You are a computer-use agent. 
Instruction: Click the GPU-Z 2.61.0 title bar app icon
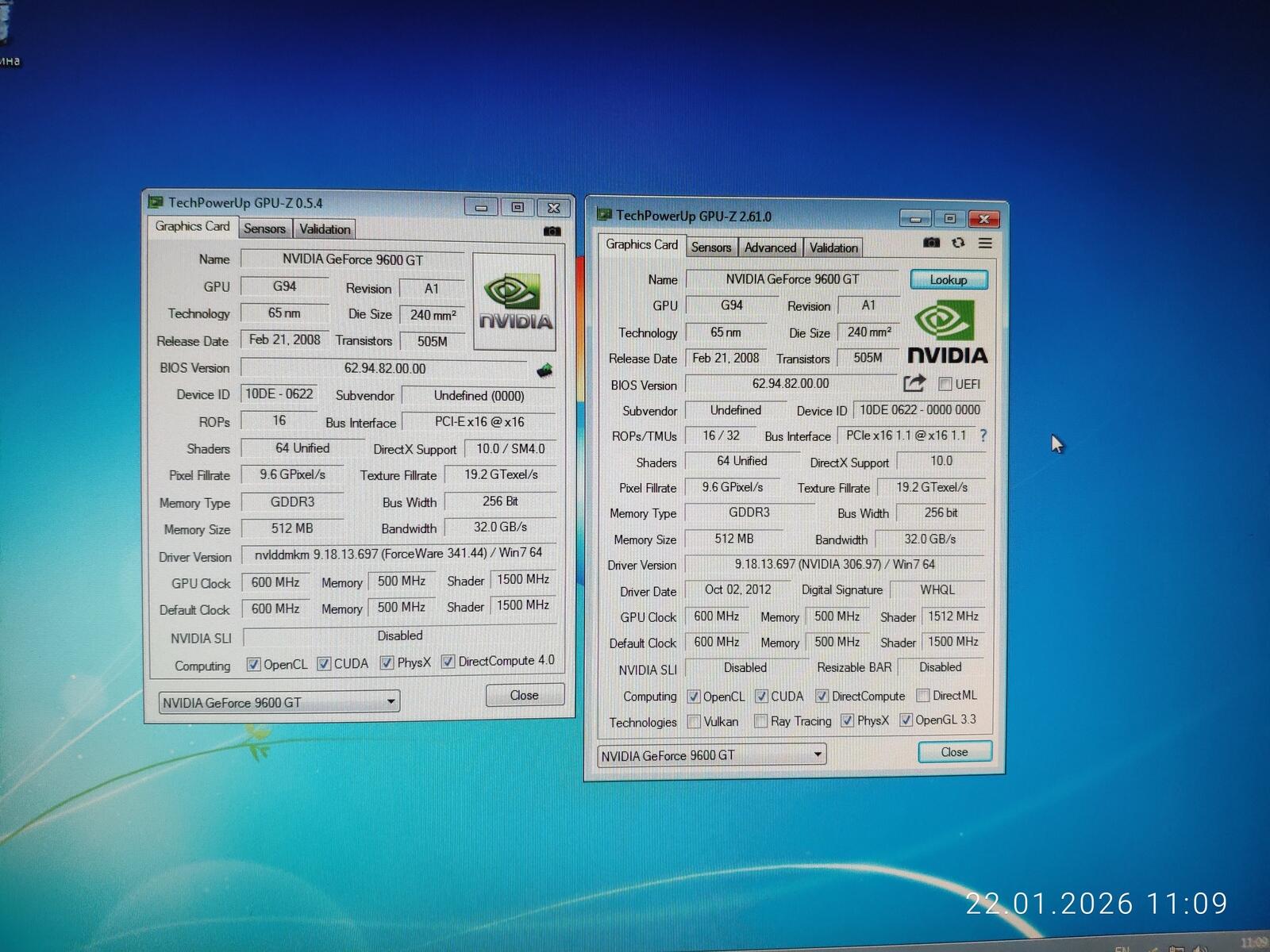604,215
